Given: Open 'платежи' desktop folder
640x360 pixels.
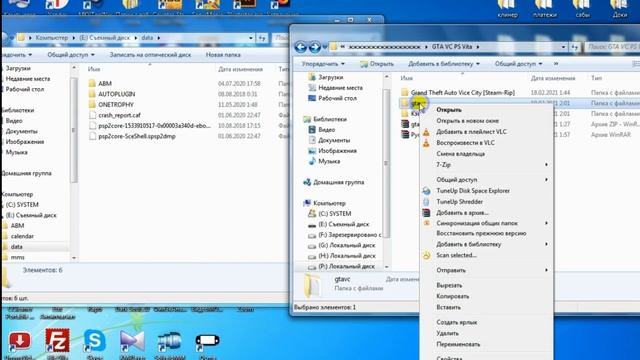Looking at the screenshot, I should click(544, 8).
